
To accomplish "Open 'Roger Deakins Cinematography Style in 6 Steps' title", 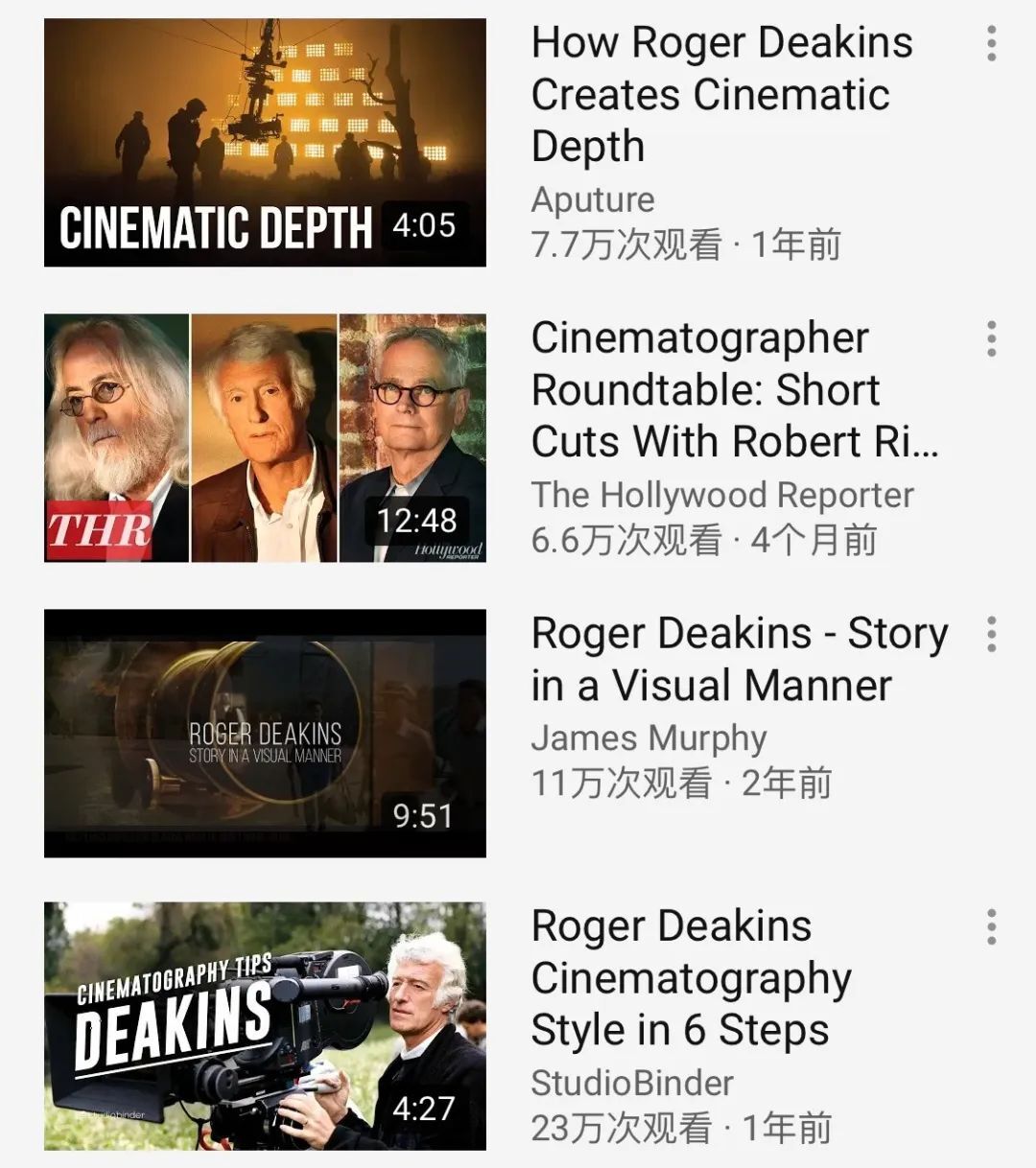I will tap(691, 978).
